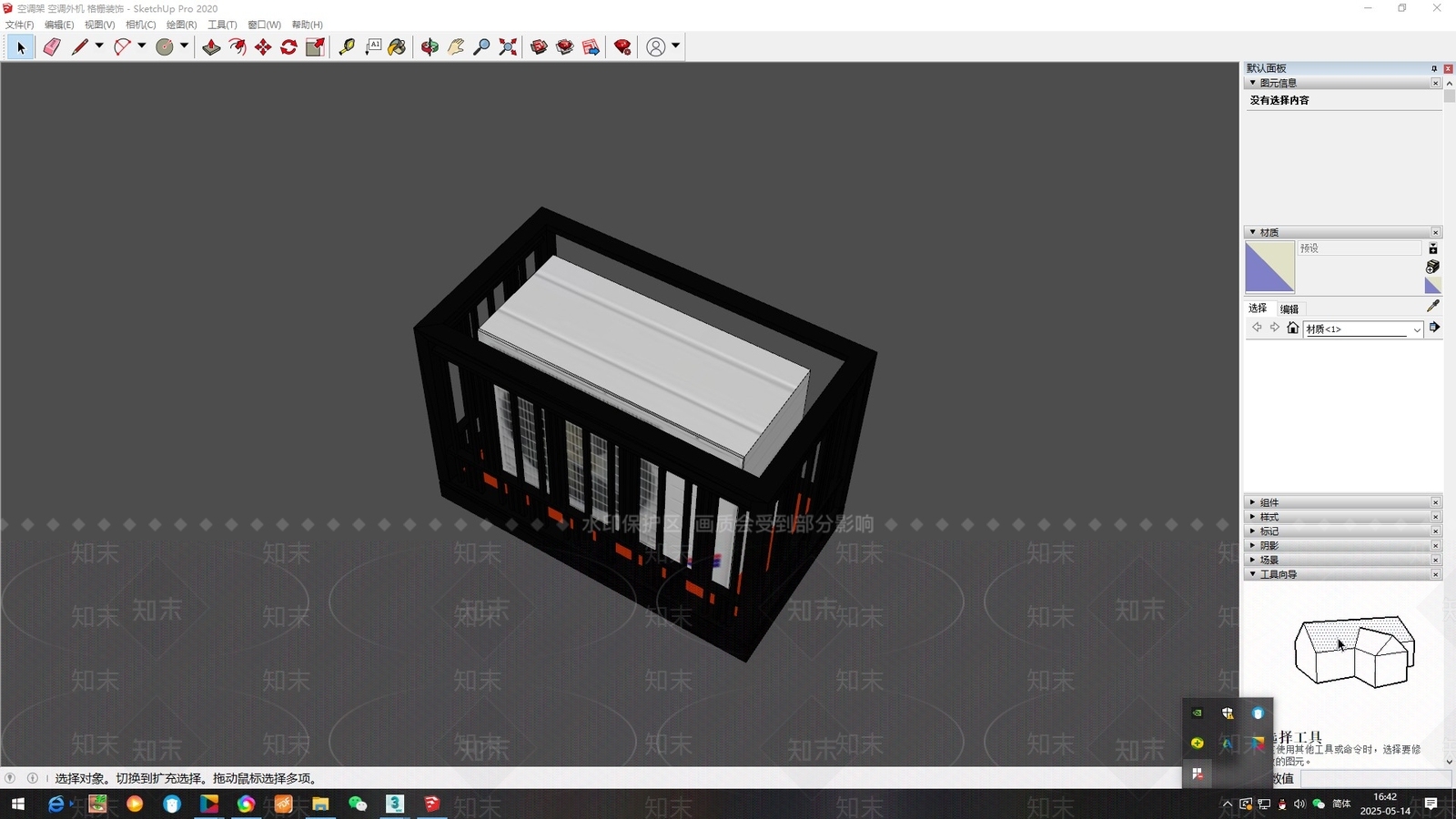Viewport: 1456px width, 819px height.
Task: Choose the Move tool
Action: coord(263,47)
